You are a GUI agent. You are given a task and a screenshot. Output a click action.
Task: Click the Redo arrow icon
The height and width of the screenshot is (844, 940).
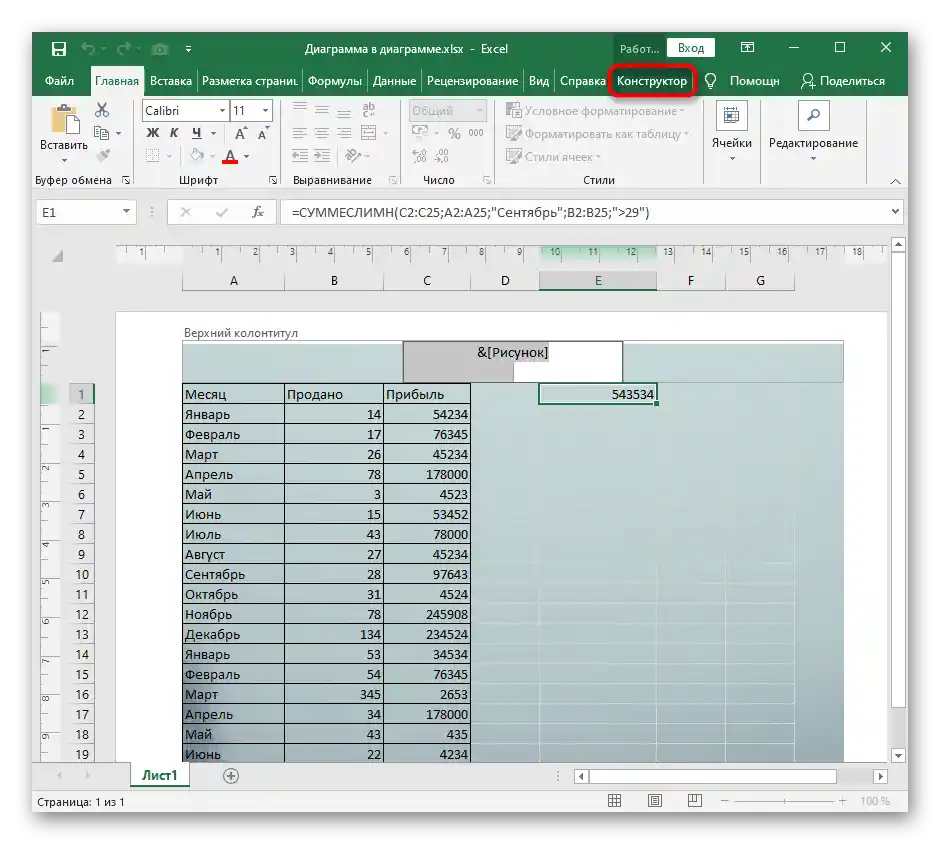tap(124, 49)
